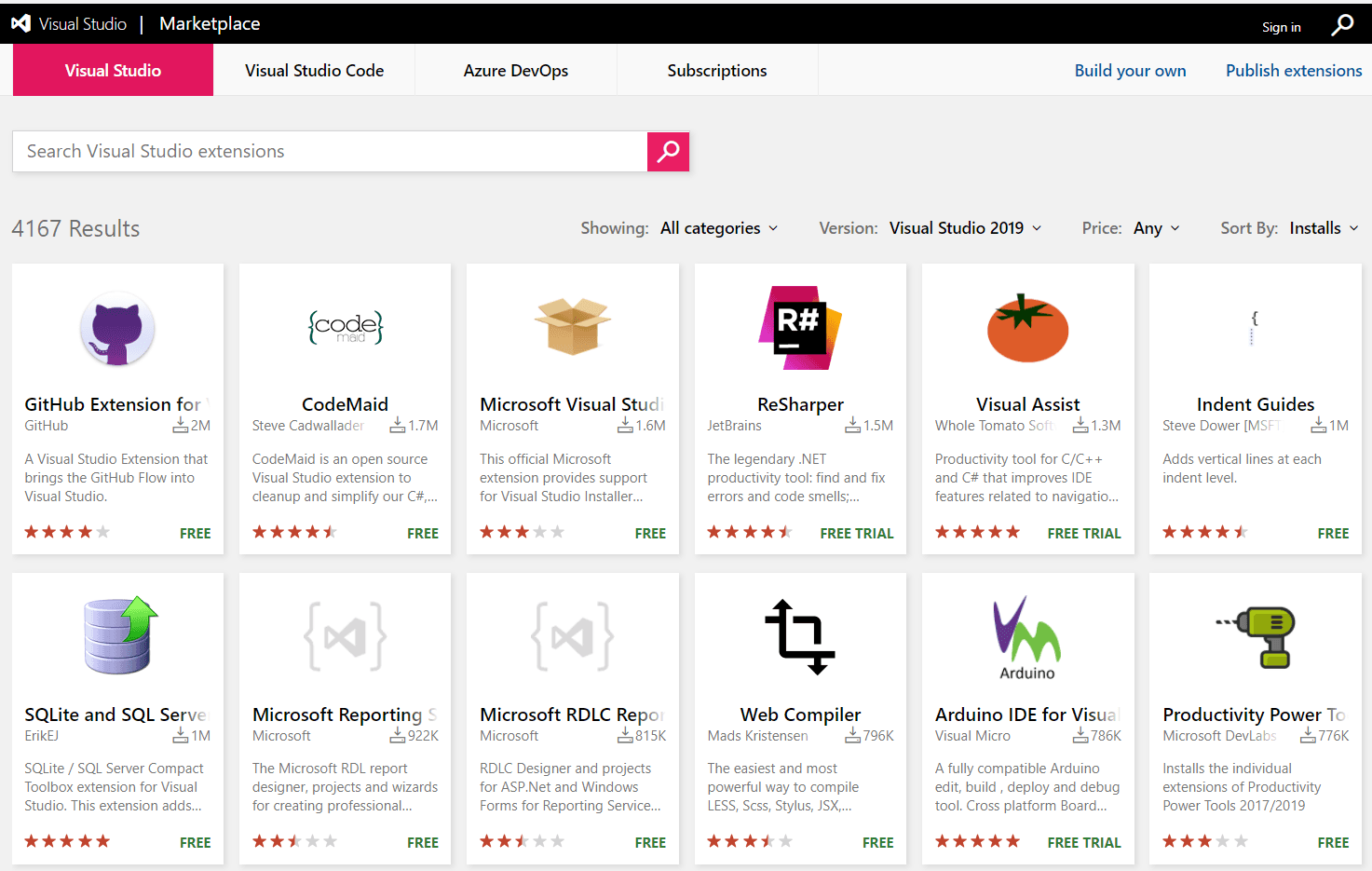The image size is (1372, 871).
Task: Open the Sort By Installs dropdown
Action: [1324, 228]
